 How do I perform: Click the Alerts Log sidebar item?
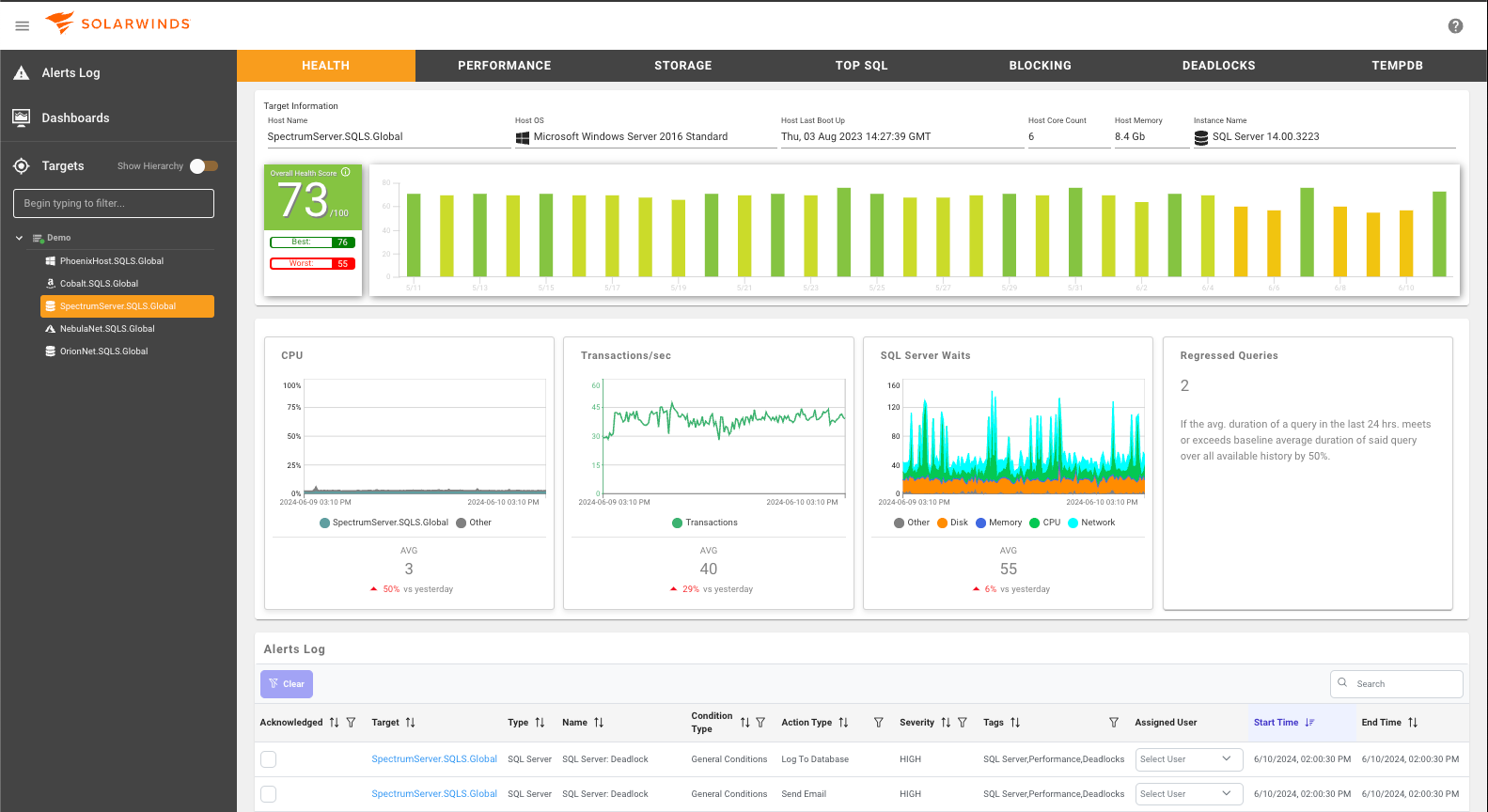[x=70, y=72]
